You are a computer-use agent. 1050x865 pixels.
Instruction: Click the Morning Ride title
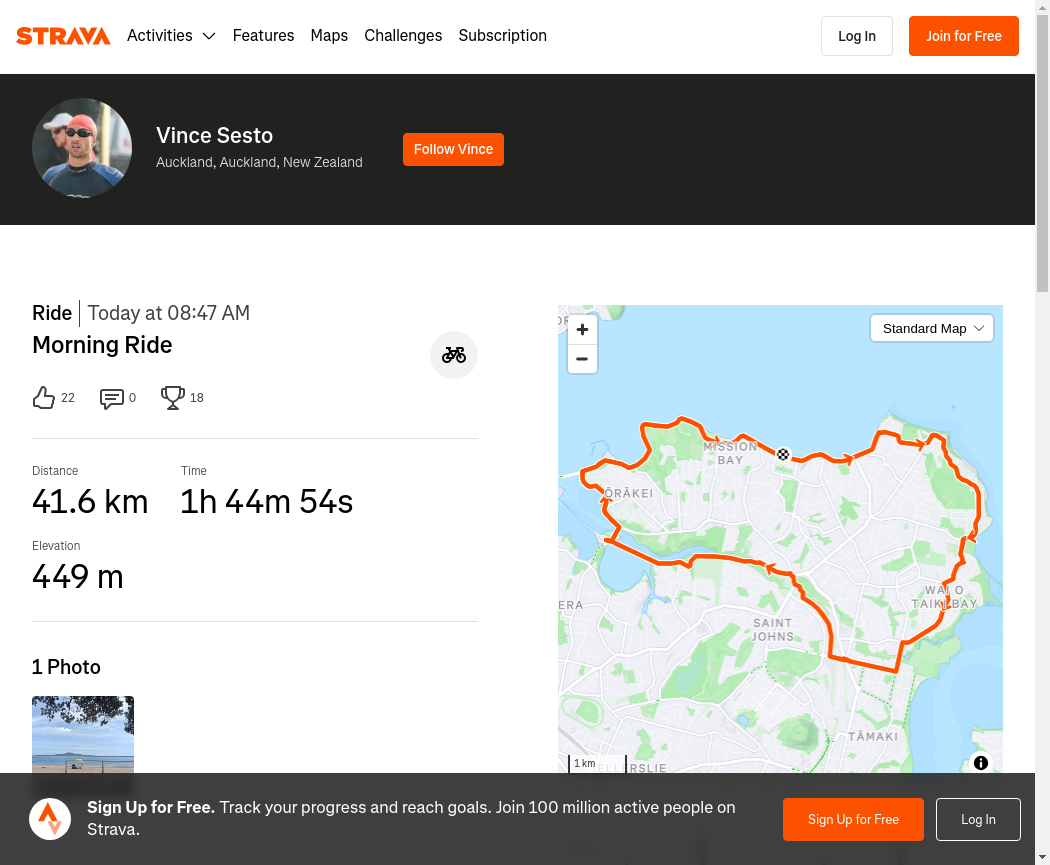102,345
